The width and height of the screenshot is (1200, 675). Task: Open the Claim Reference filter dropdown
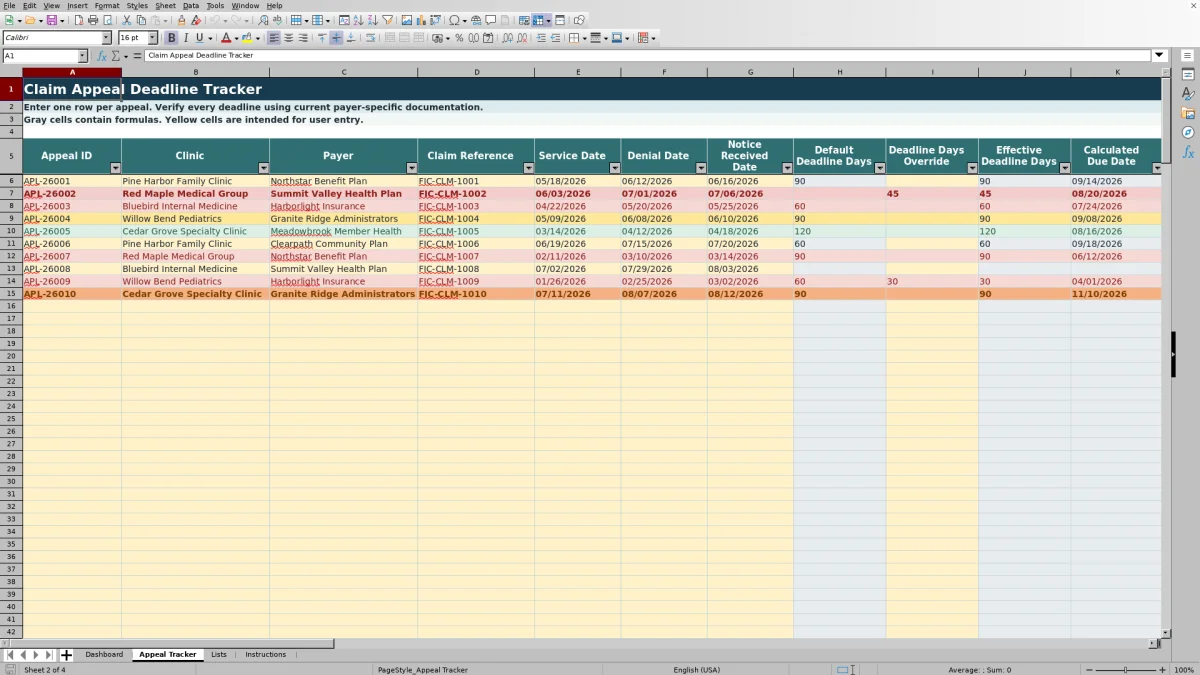[x=528, y=168]
